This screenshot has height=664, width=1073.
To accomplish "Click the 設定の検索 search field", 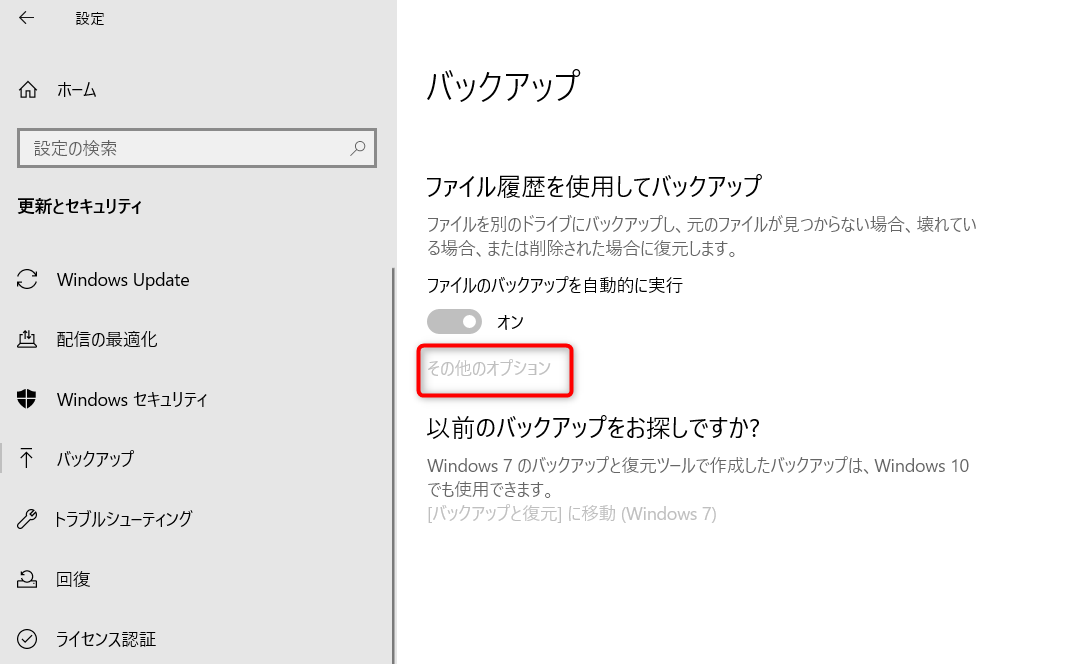I will (197, 148).
